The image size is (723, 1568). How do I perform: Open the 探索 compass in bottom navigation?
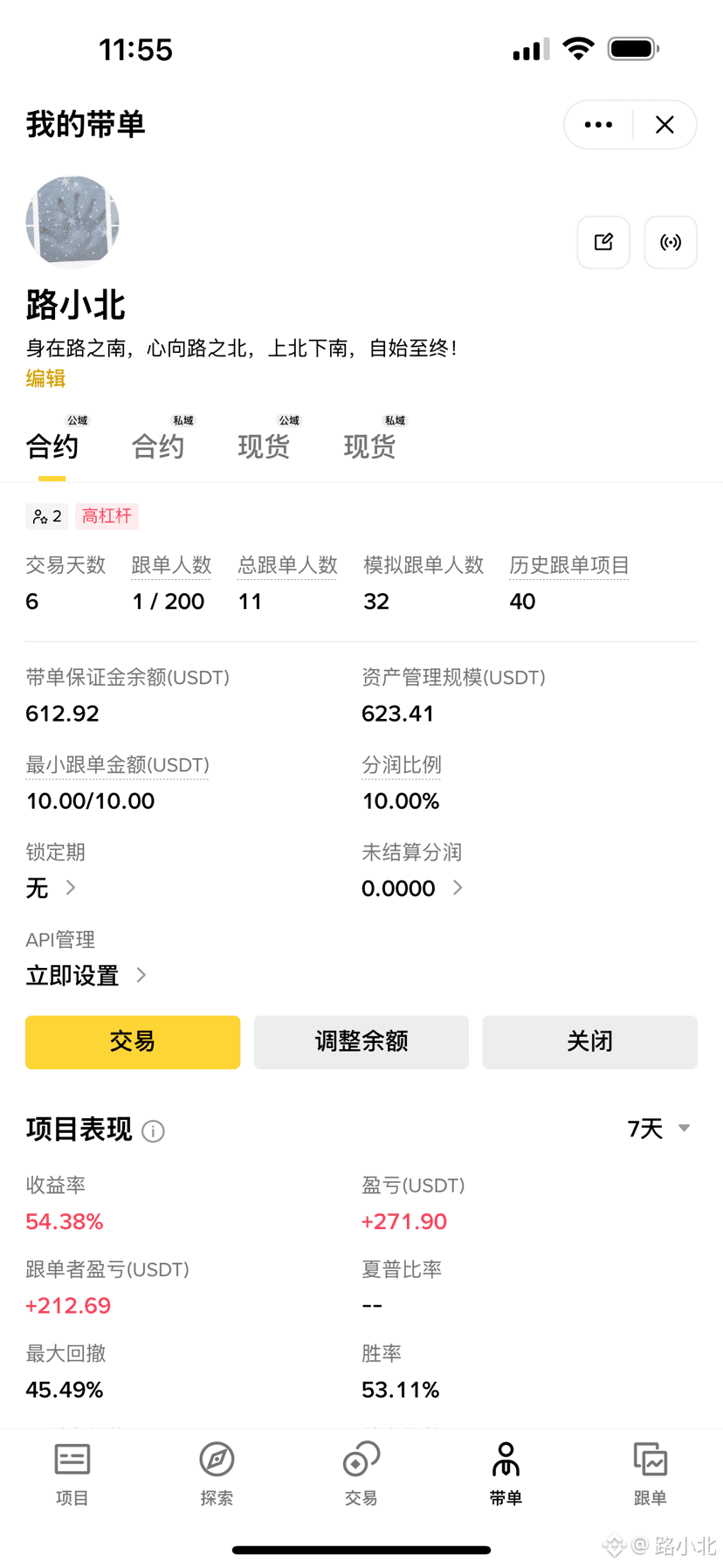[217, 1474]
